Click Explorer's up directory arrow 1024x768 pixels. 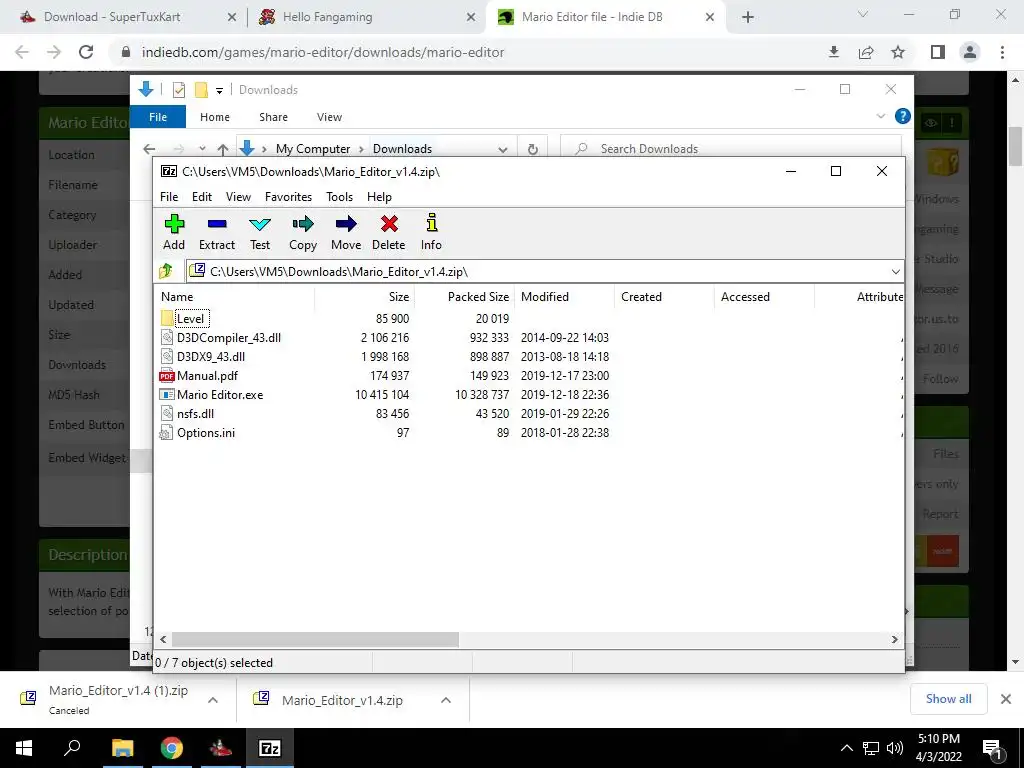click(x=223, y=149)
